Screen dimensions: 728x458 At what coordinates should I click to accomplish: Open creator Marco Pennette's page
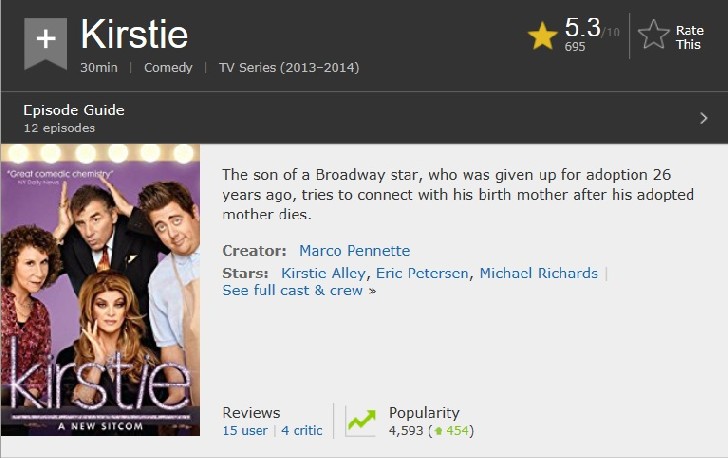[355, 251]
